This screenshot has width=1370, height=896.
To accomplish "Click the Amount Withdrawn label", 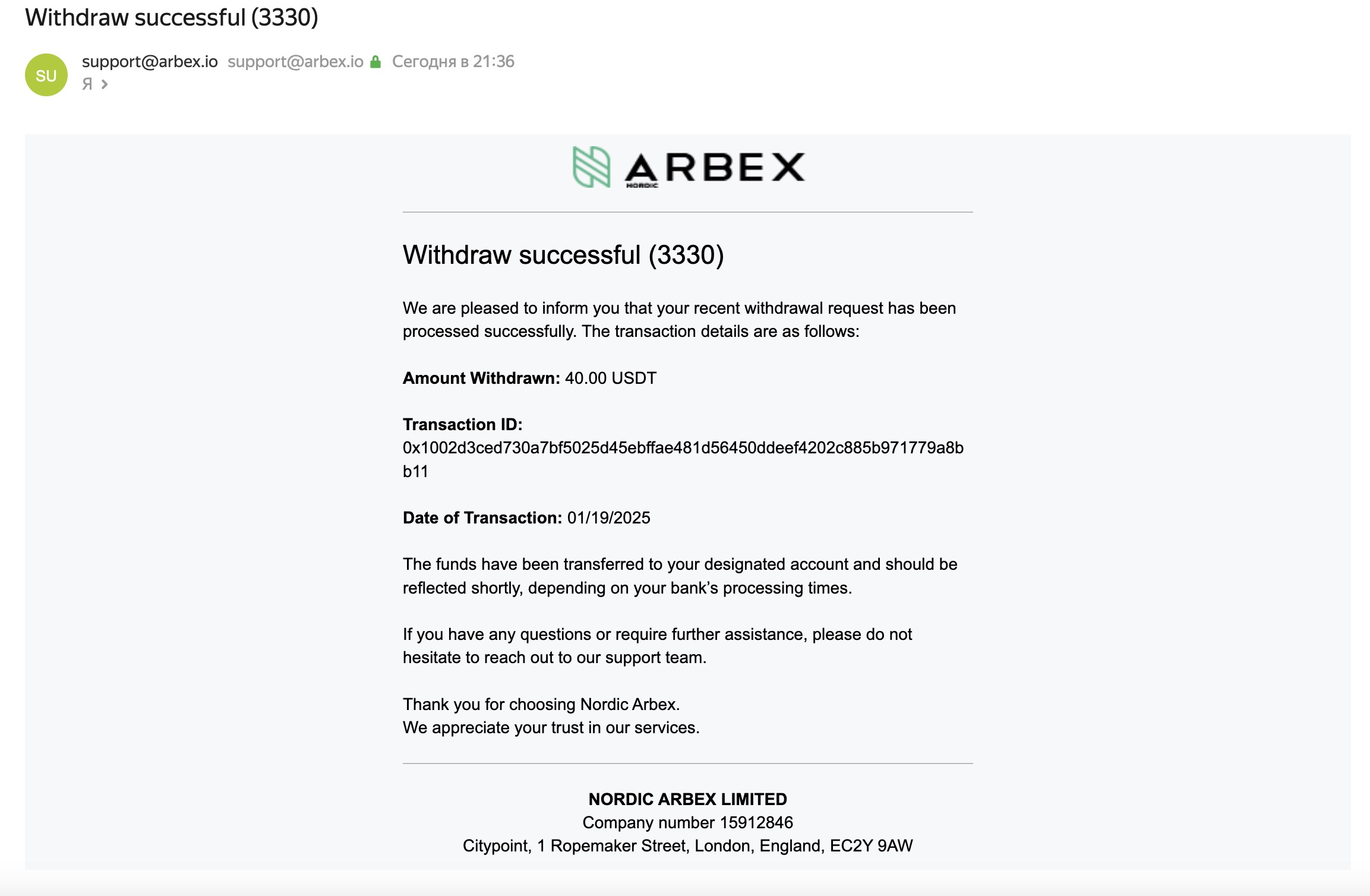I will point(481,378).
